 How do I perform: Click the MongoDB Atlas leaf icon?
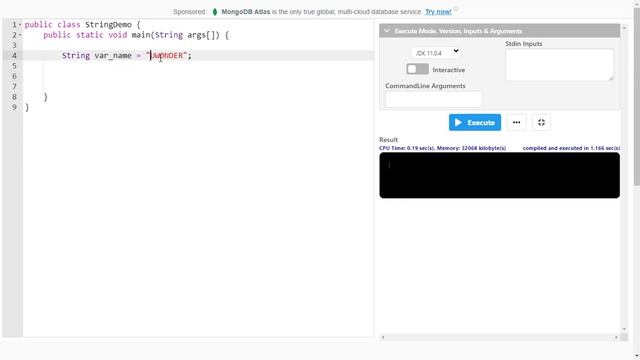click(x=215, y=12)
